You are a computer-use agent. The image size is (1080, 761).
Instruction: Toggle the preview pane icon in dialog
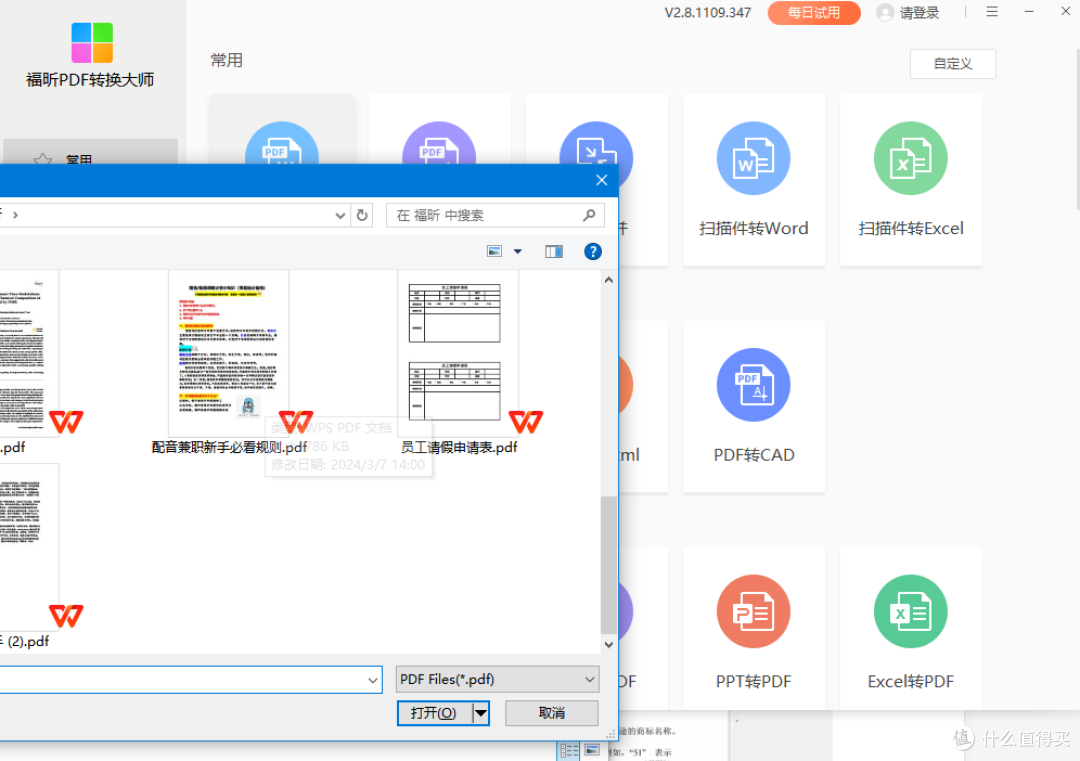pyautogui.click(x=554, y=251)
